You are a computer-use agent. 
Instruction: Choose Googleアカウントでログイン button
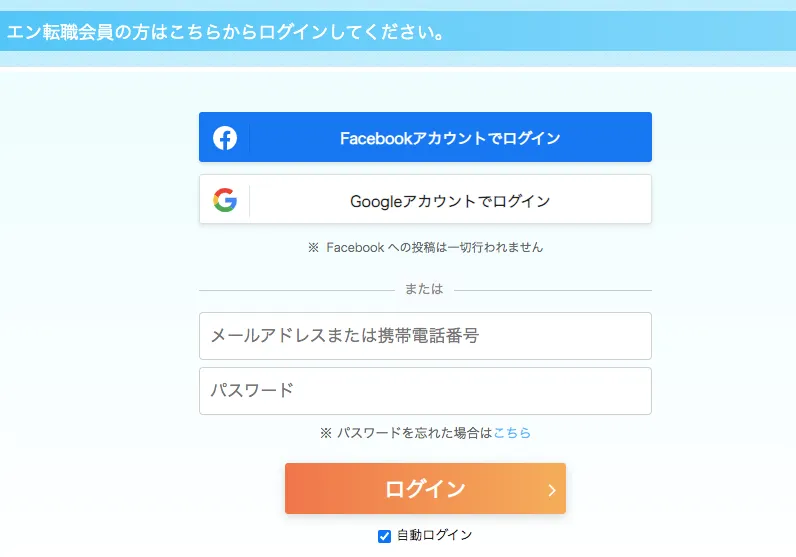pos(425,199)
